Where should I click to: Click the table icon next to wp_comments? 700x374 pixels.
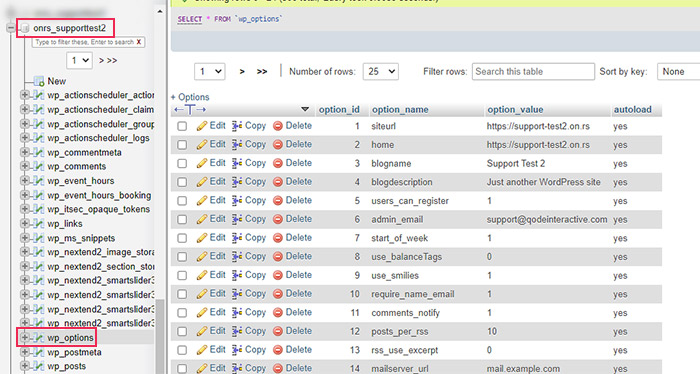39,166
